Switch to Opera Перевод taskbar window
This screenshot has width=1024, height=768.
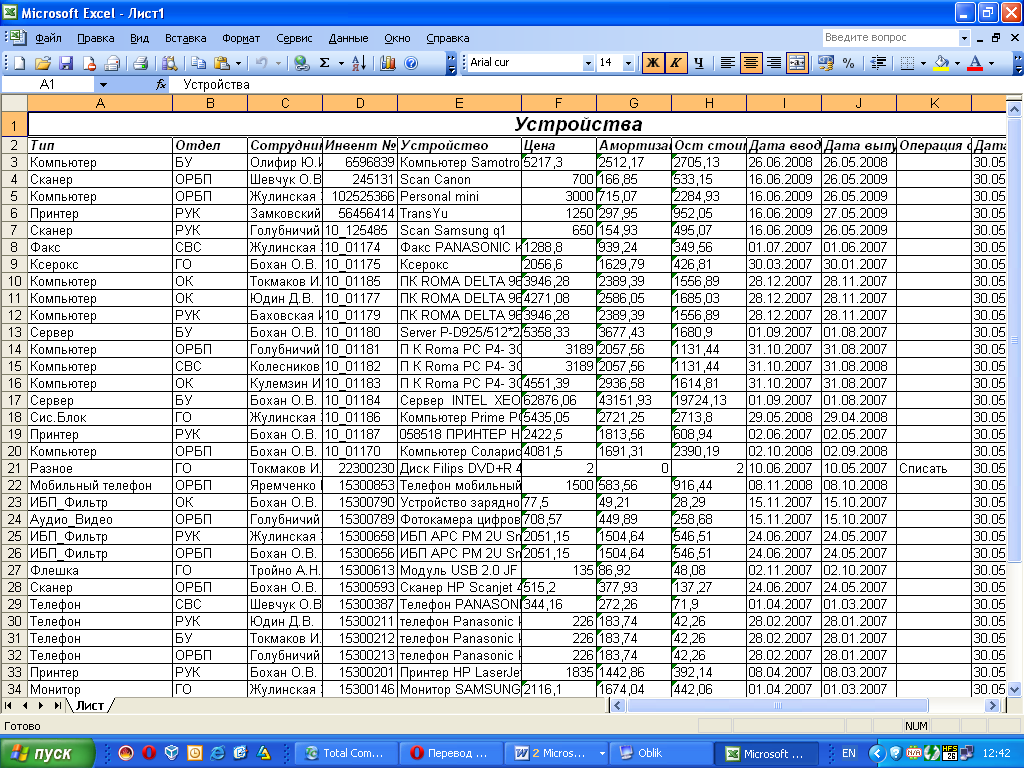pyautogui.click(x=451, y=753)
